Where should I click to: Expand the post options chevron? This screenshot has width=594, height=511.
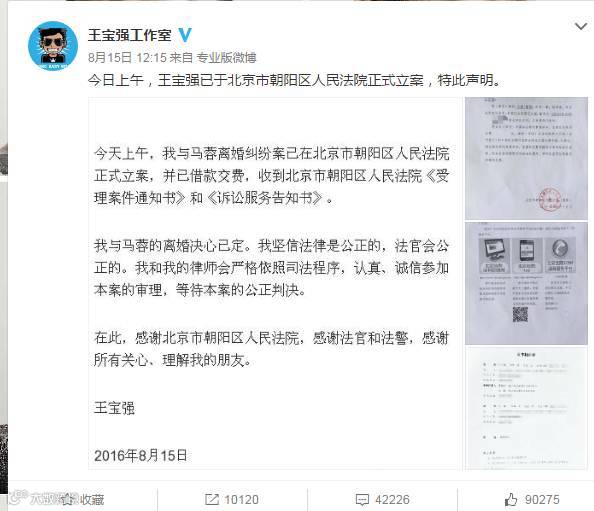pyautogui.click(x=581, y=27)
